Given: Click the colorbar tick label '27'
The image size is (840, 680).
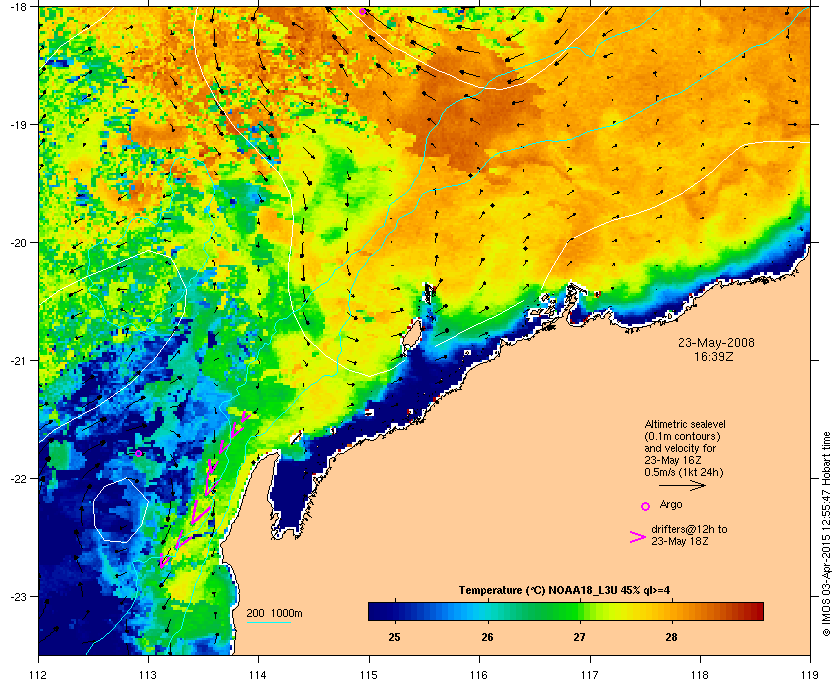Looking at the screenshot, I should 579,637.
